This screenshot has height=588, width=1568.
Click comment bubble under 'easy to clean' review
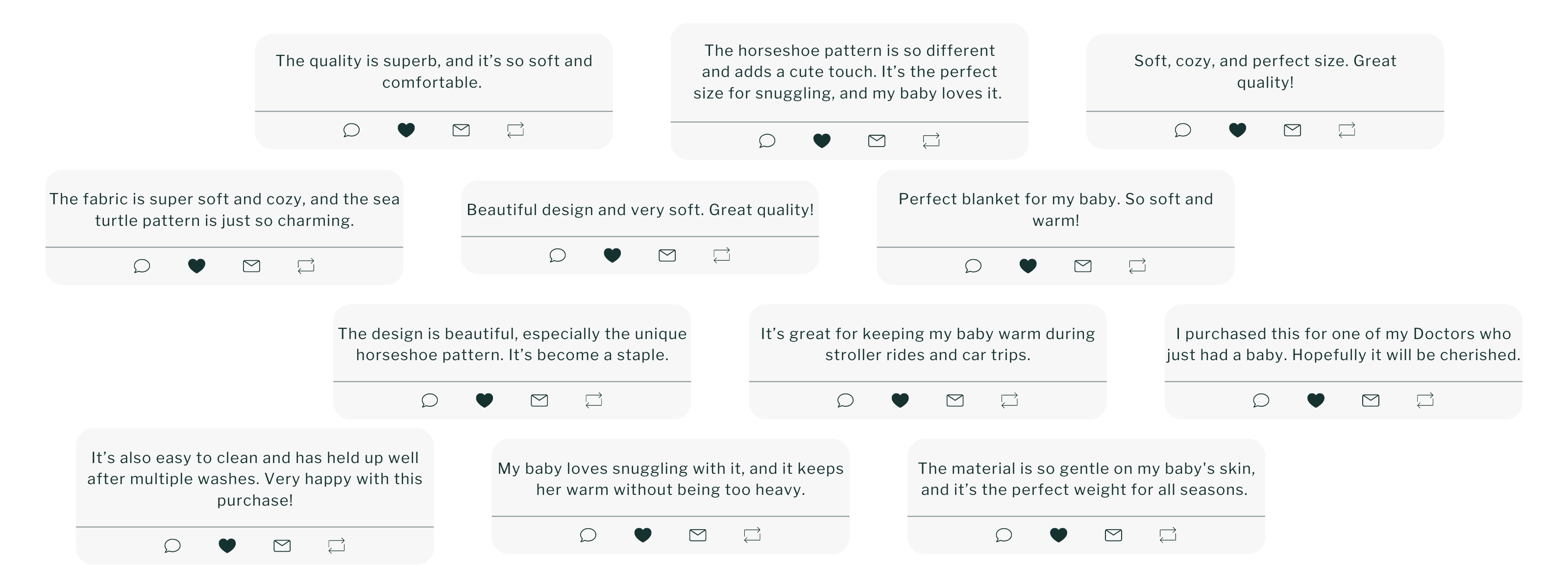tap(172, 546)
